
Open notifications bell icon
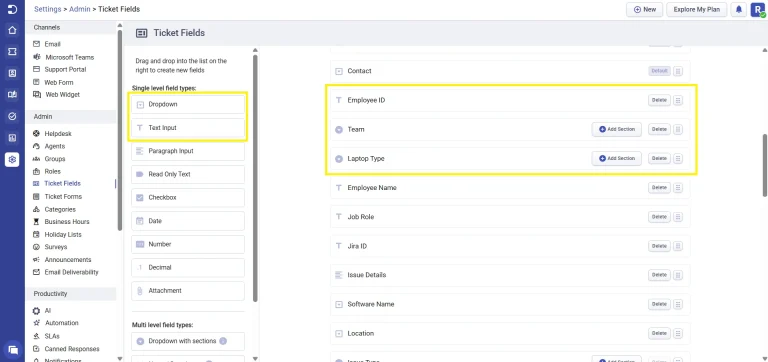pyautogui.click(x=739, y=9)
